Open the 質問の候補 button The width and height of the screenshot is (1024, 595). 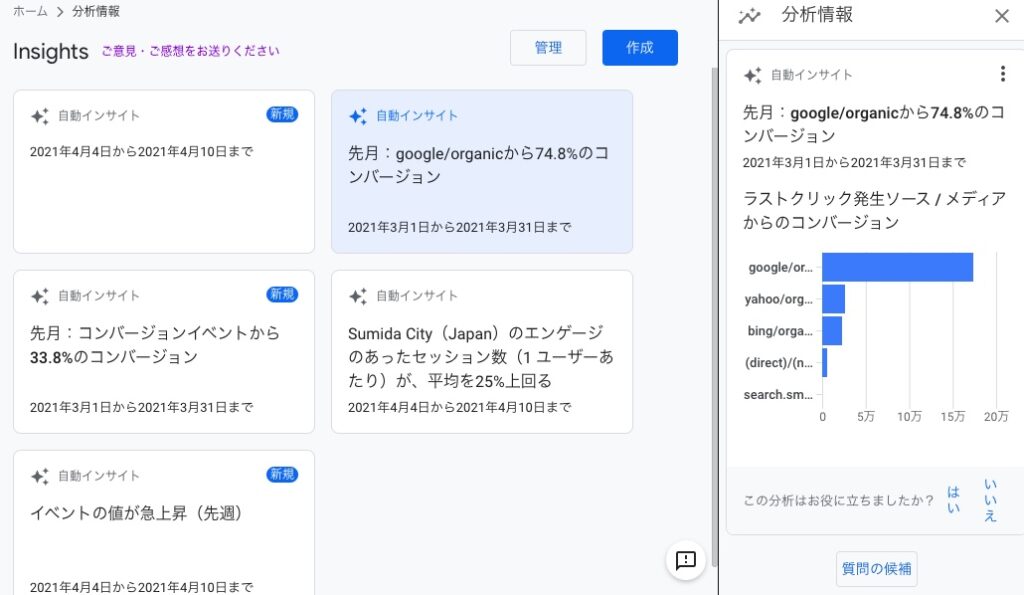tap(876, 569)
